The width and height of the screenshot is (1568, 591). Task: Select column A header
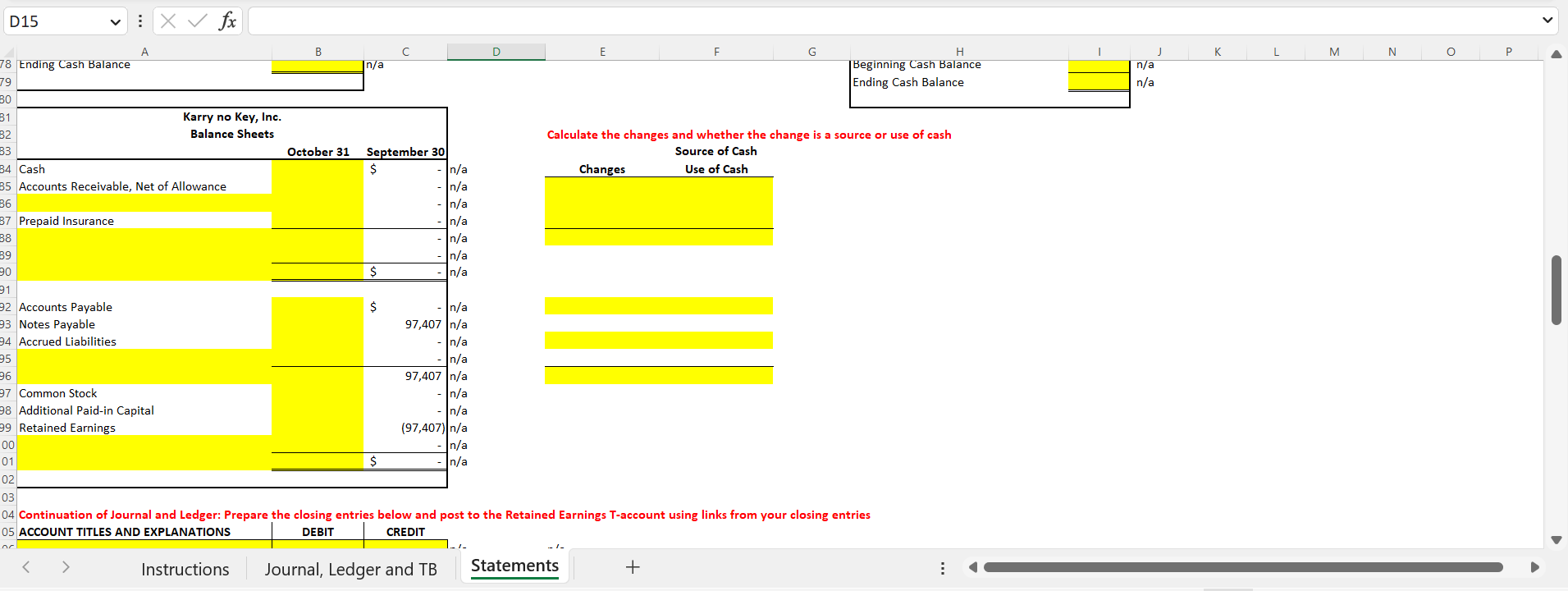tap(144, 52)
